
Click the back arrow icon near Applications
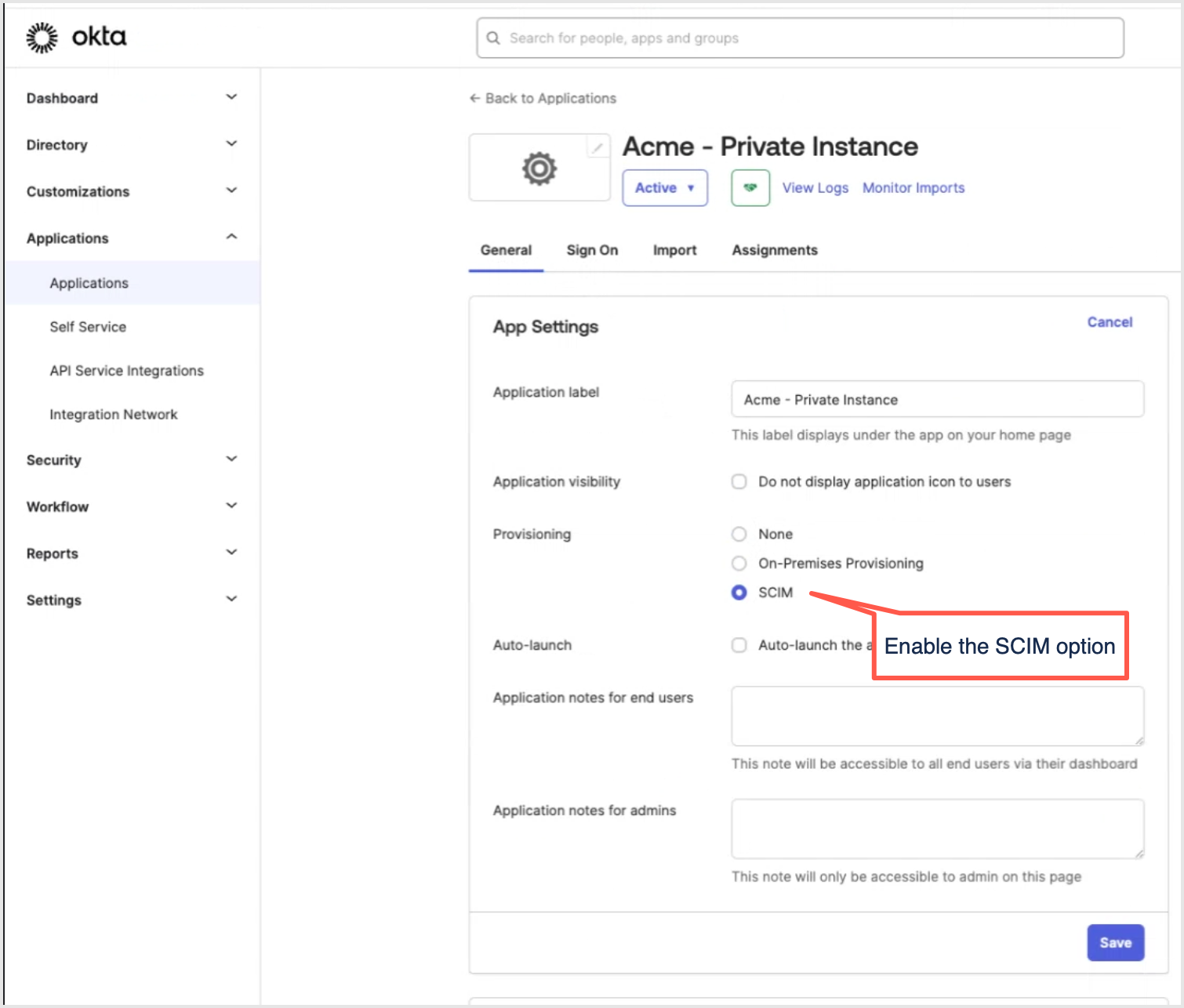[474, 98]
